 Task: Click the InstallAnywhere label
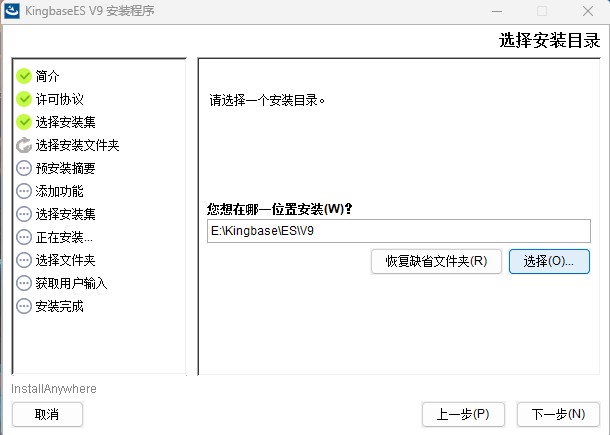pos(54,389)
